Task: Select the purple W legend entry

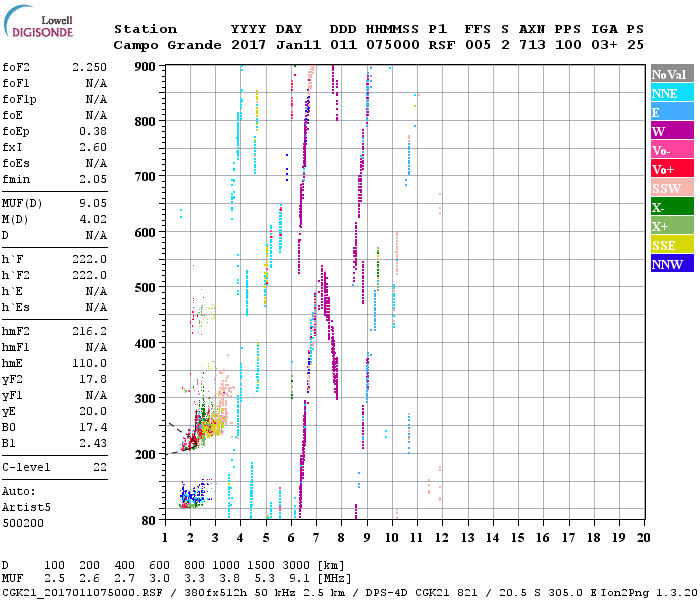Action: pyautogui.click(x=672, y=131)
